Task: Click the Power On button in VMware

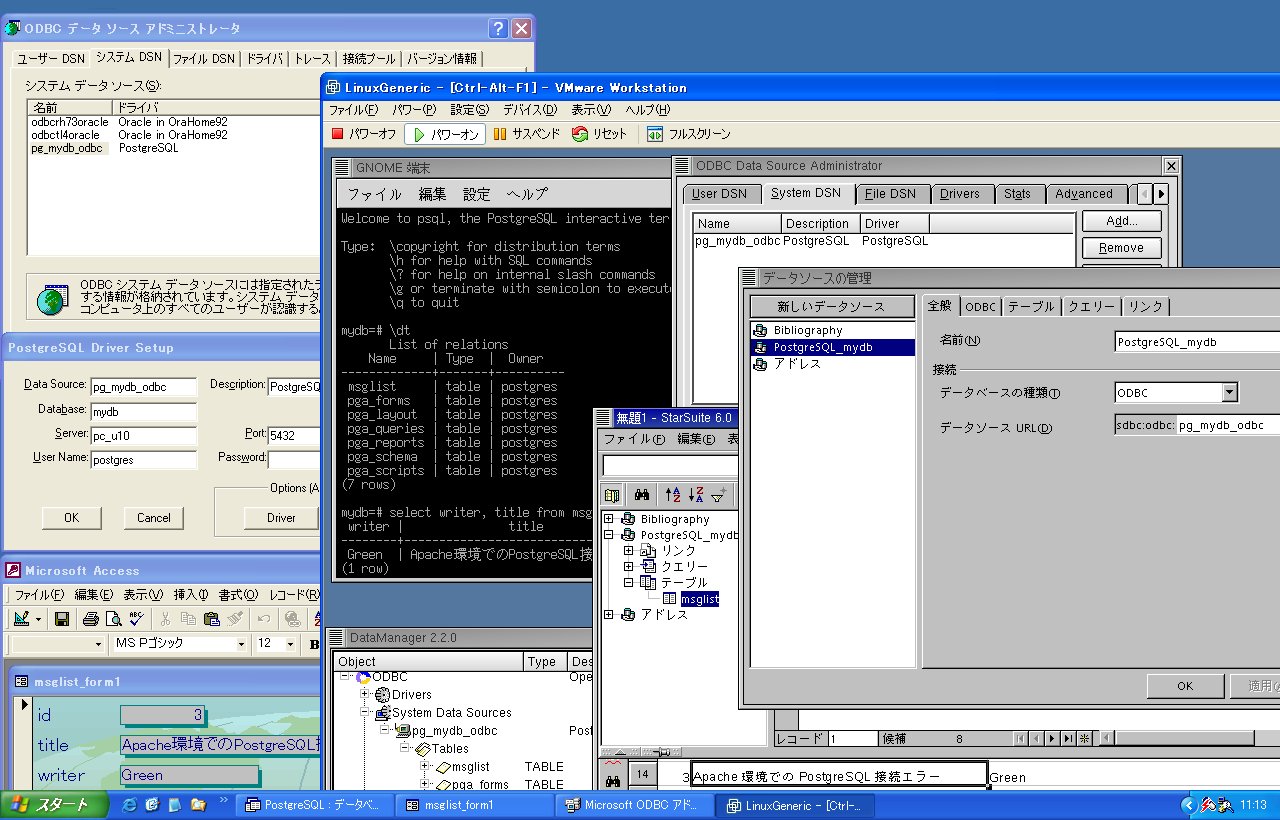Action: coord(445,134)
